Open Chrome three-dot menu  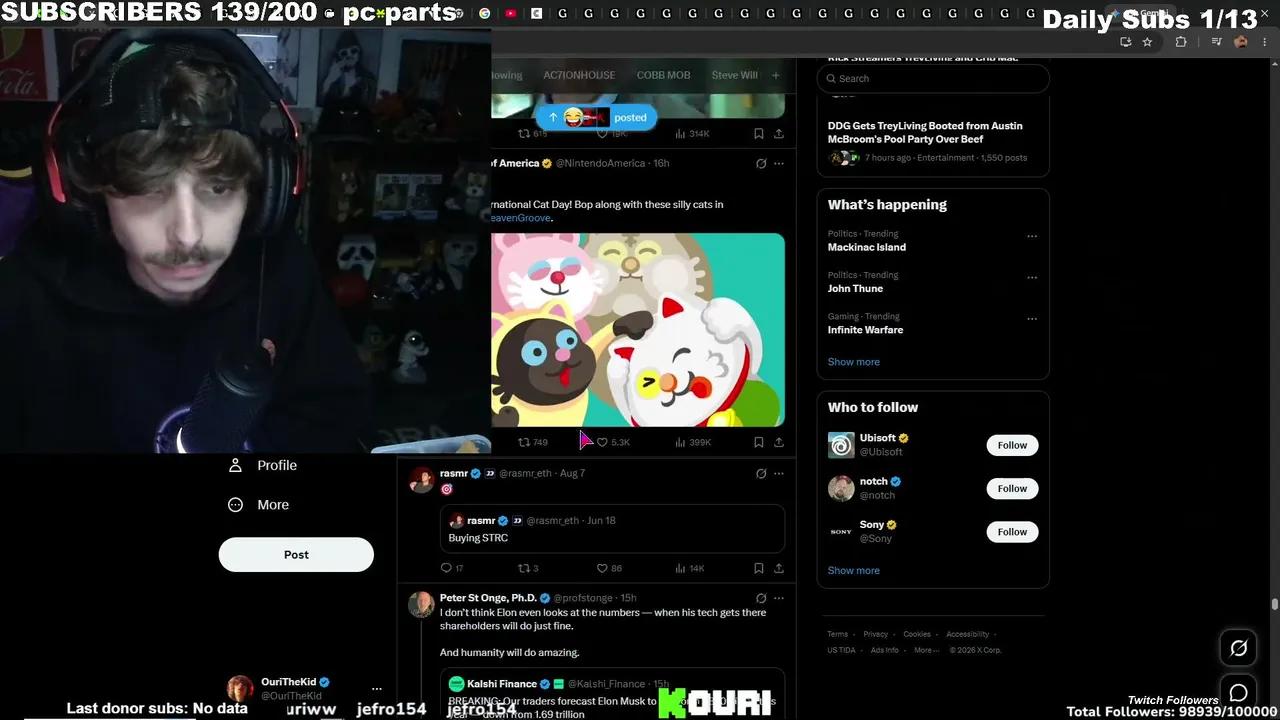click(1264, 42)
